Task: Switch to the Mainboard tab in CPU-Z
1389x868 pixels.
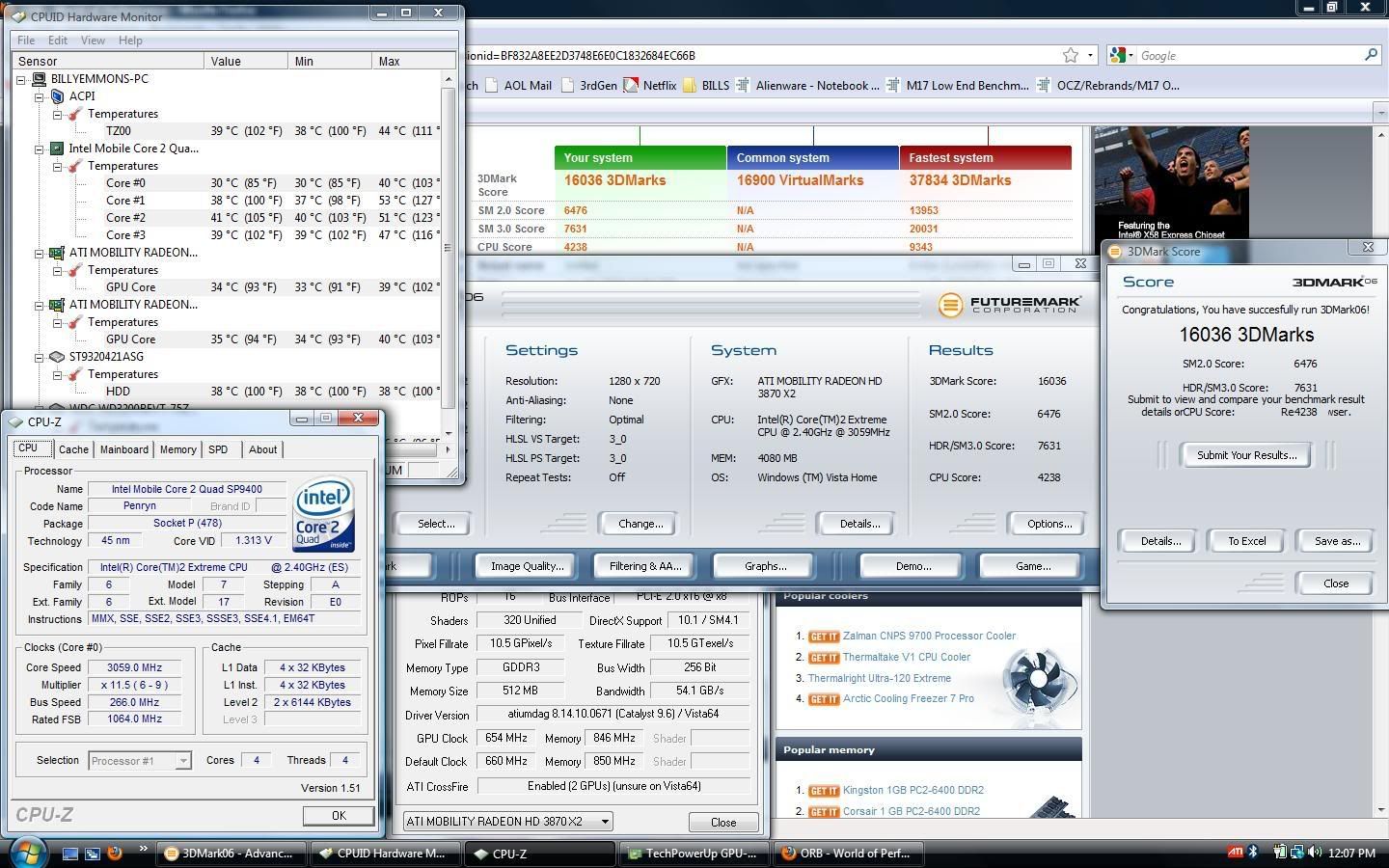Action: [x=124, y=449]
